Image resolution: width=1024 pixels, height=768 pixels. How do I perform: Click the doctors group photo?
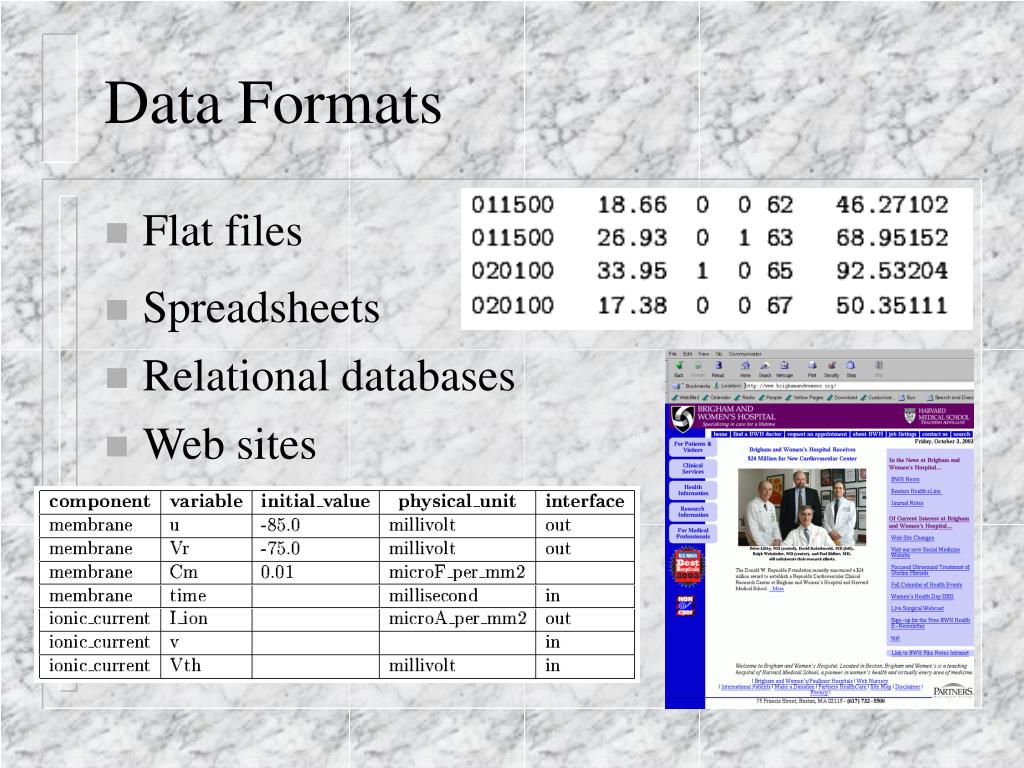click(802, 507)
